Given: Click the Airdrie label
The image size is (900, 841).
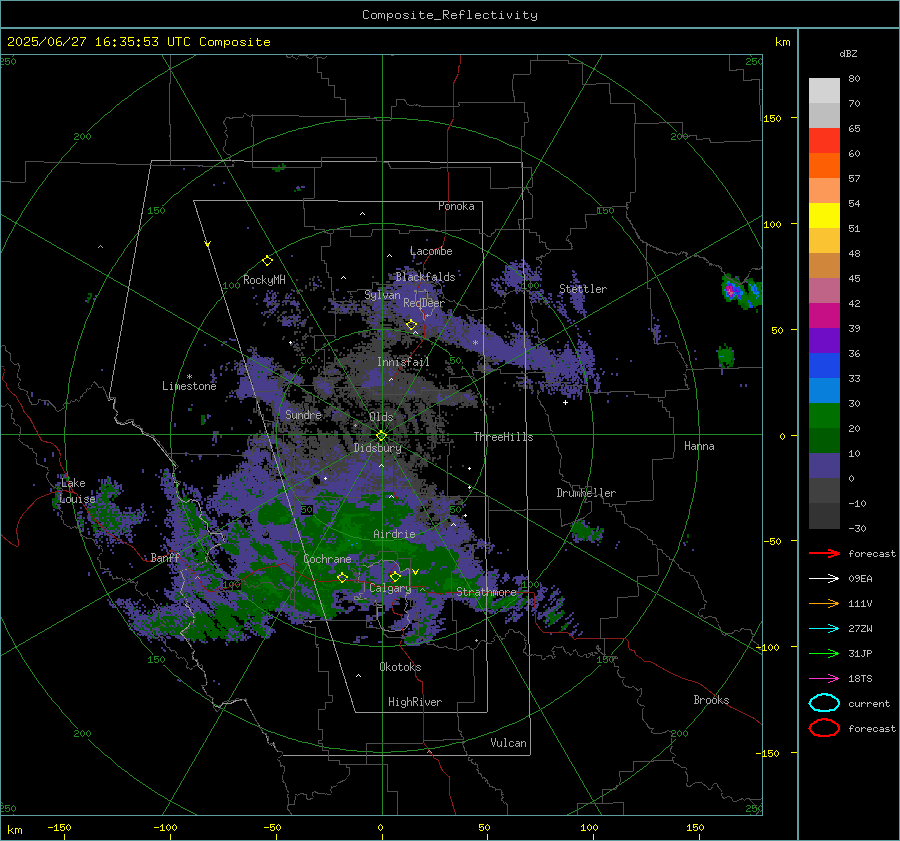Looking at the screenshot, I should coord(394,534).
